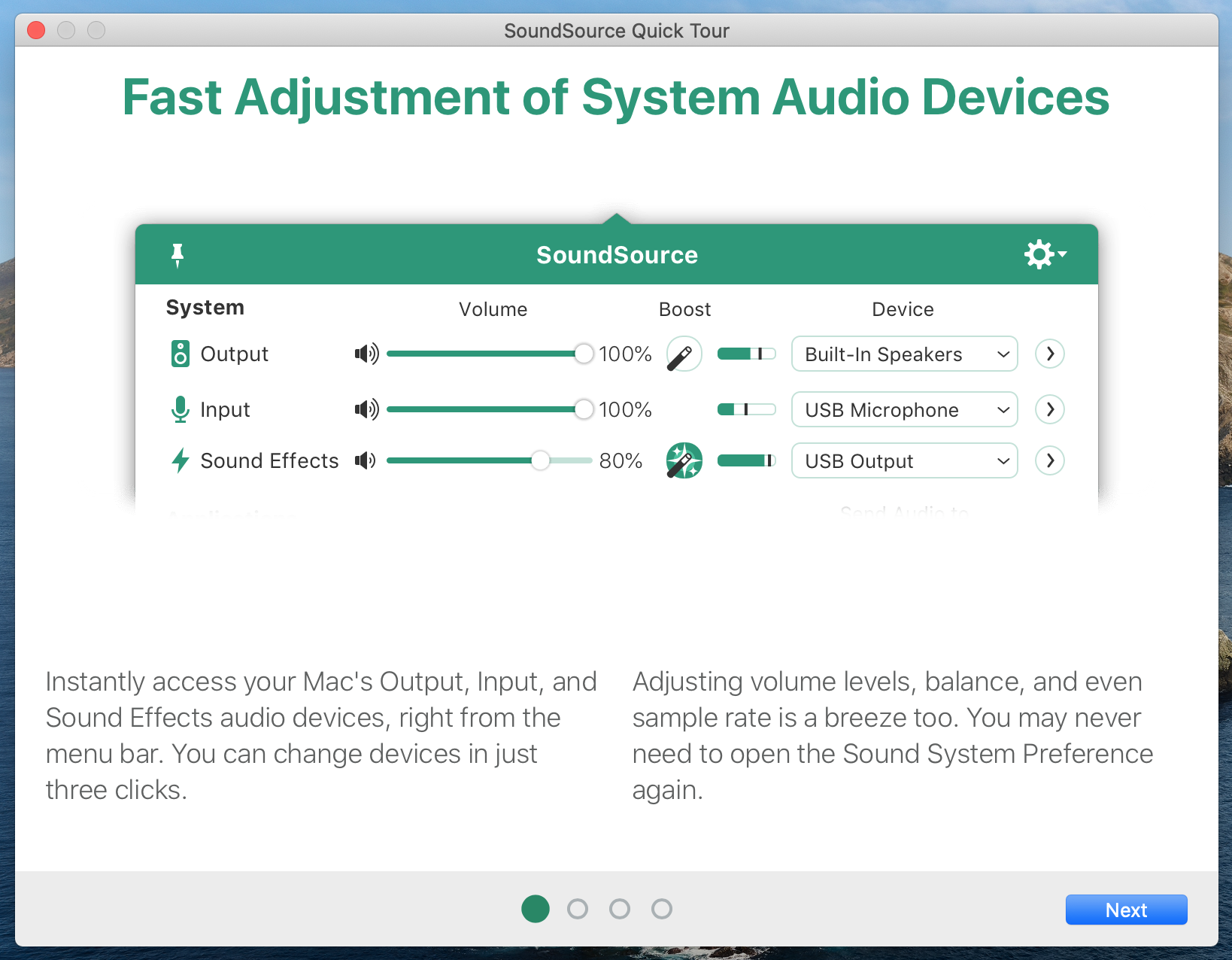Click the Output level meter
Screen dimensions: 1232x960
(746, 354)
